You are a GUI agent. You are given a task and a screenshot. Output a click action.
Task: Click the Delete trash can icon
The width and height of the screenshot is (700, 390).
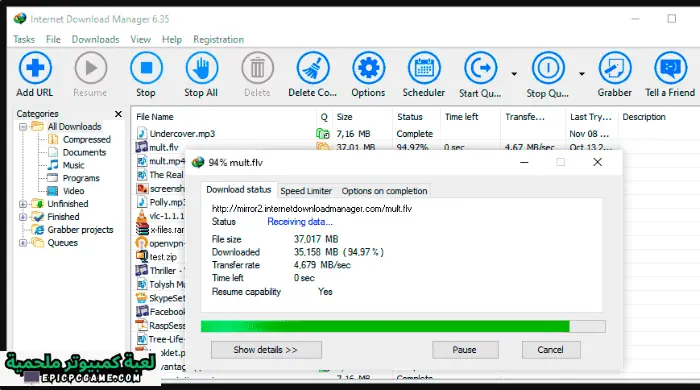coord(257,68)
